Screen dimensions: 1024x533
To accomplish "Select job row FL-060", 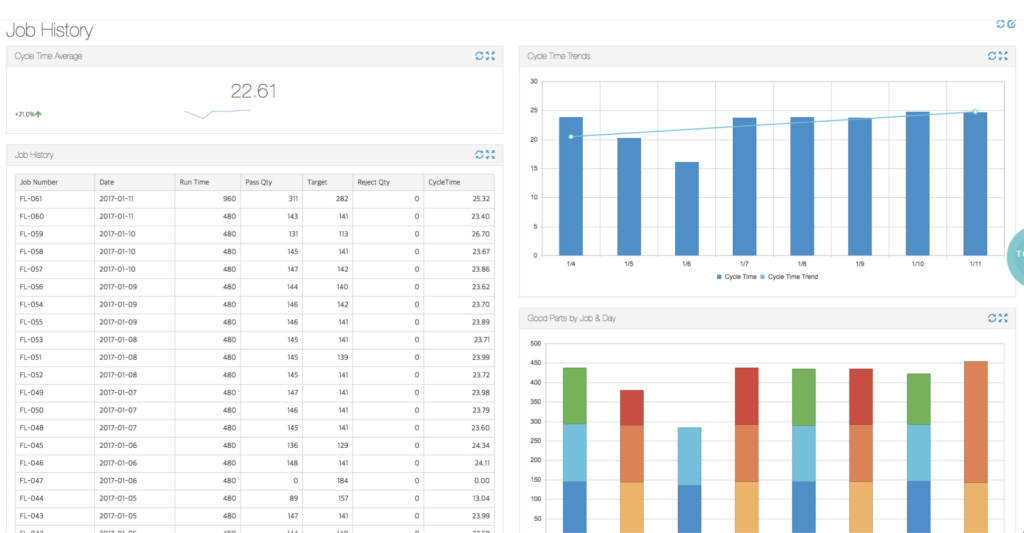I will [255, 216].
